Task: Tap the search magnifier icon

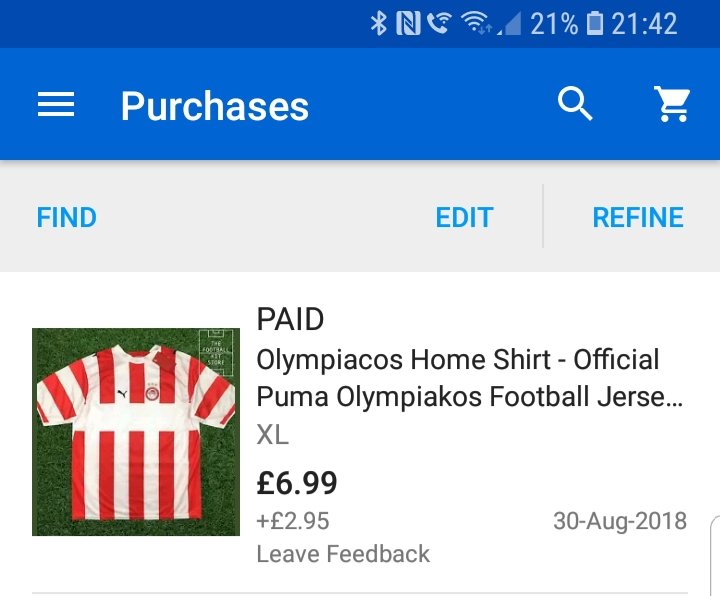Action: (575, 104)
